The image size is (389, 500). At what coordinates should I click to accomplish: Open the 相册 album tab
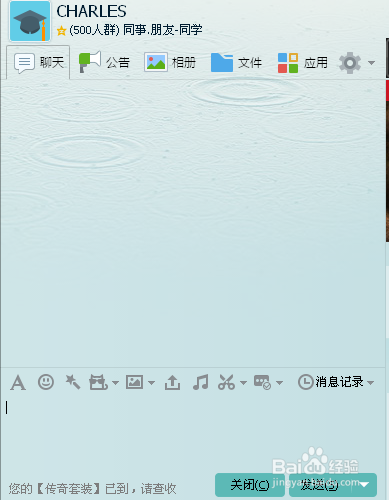pos(170,62)
